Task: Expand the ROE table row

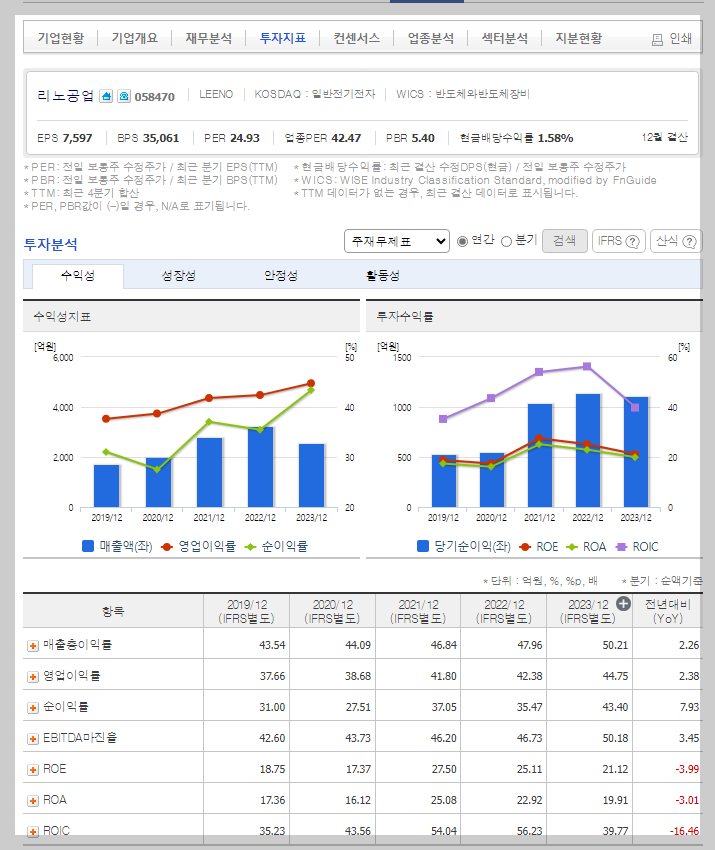Action: (33, 770)
